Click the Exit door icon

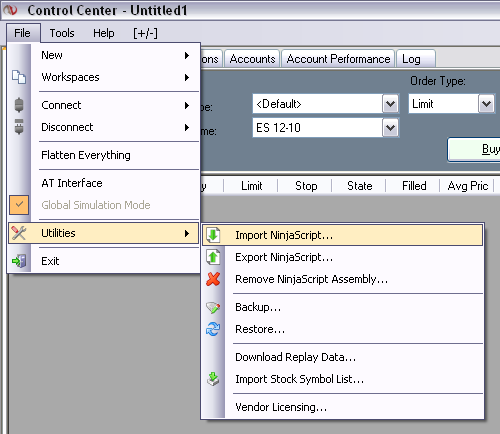tap(19, 261)
